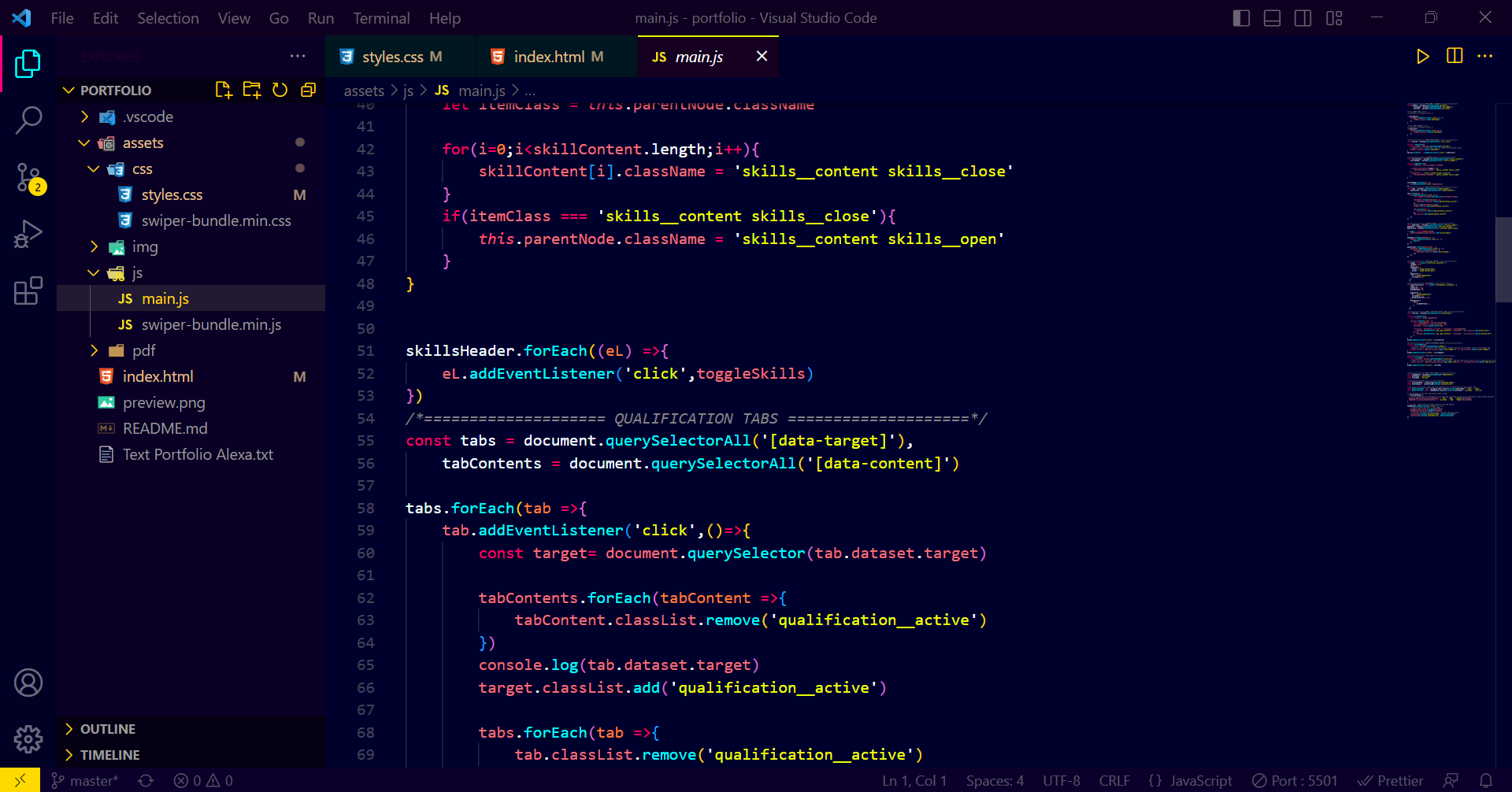Viewport: 1512px width, 792px height.
Task: Expand the pdf folder
Action: [191, 350]
